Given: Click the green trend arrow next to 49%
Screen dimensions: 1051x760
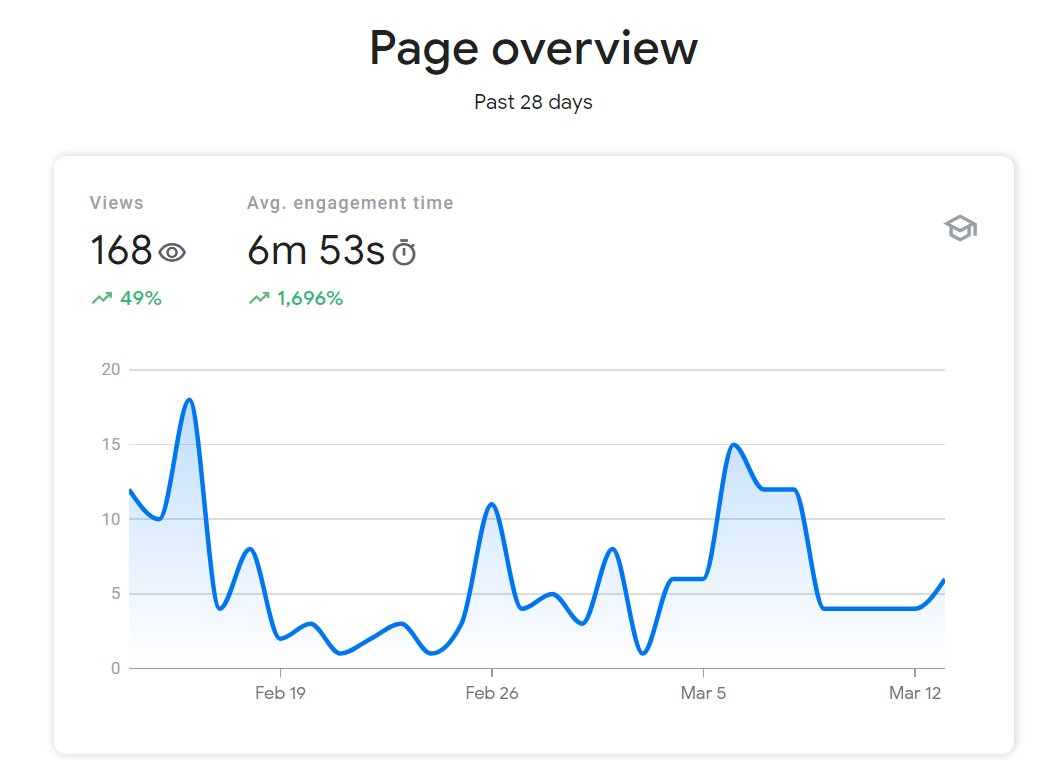Looking at the screenshot, I should [x=102, y=298].
